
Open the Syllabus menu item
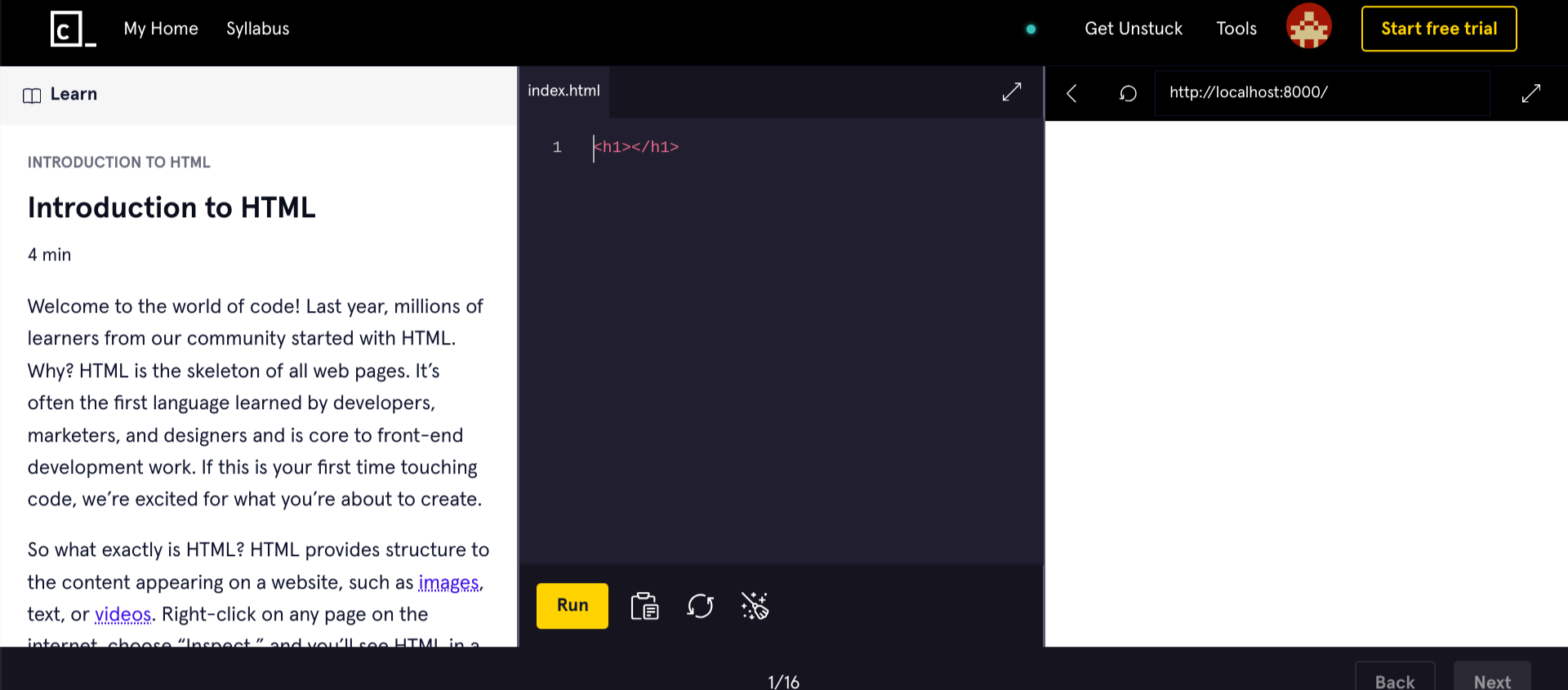click(257, 29)
